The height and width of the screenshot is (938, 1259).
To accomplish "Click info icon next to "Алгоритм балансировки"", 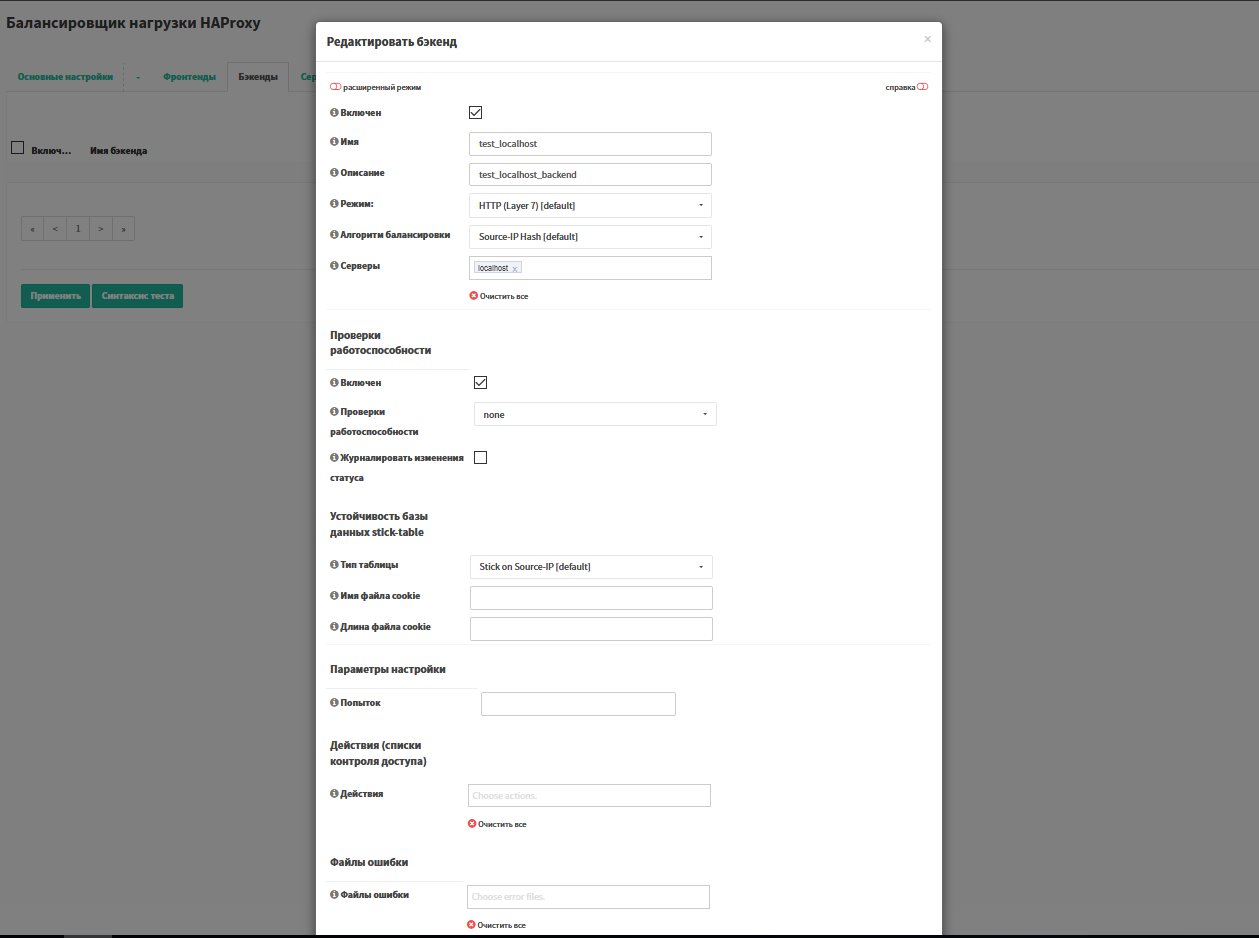I will (334, 234).
